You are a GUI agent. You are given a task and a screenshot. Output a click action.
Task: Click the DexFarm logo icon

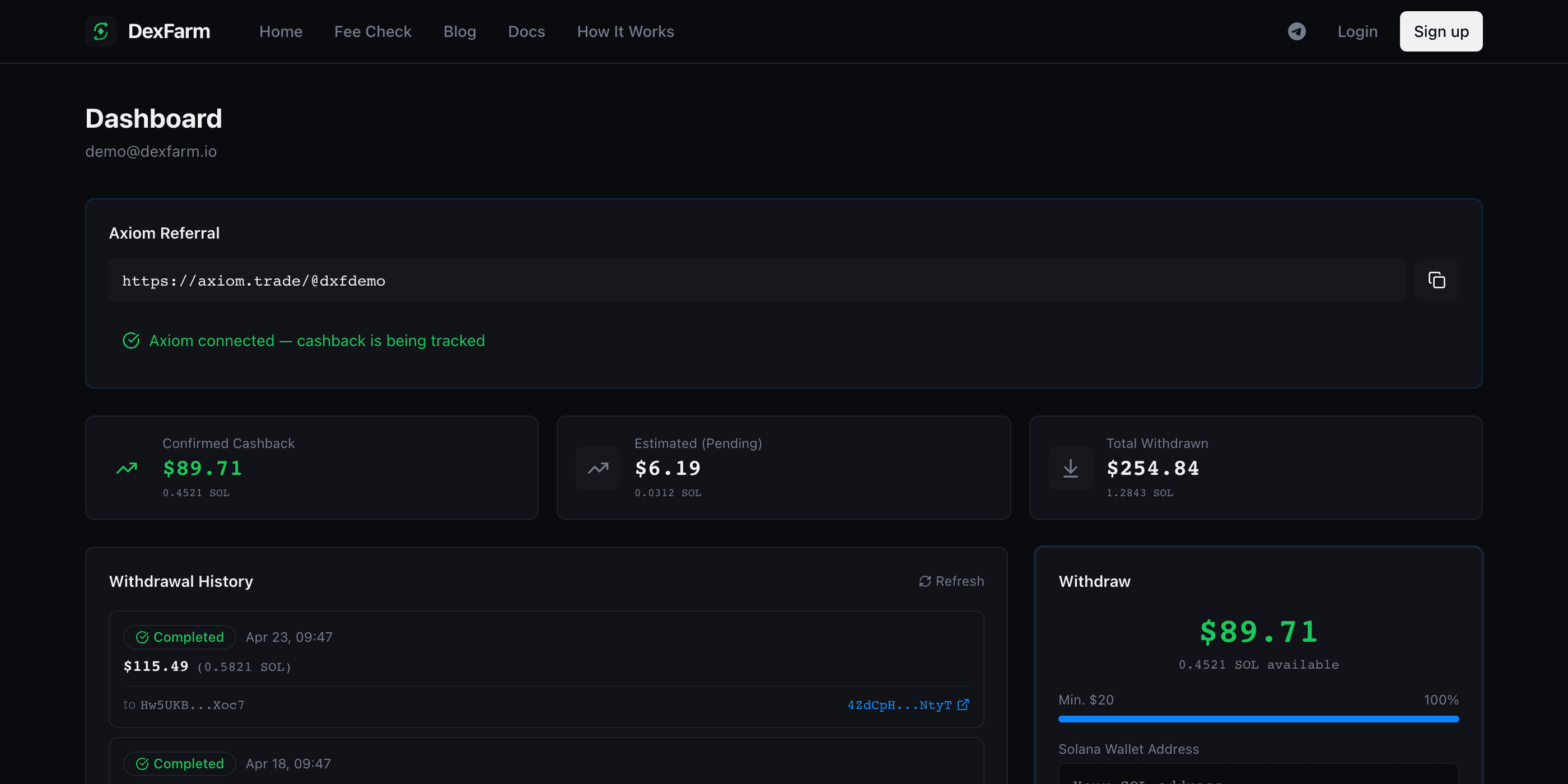100,31
